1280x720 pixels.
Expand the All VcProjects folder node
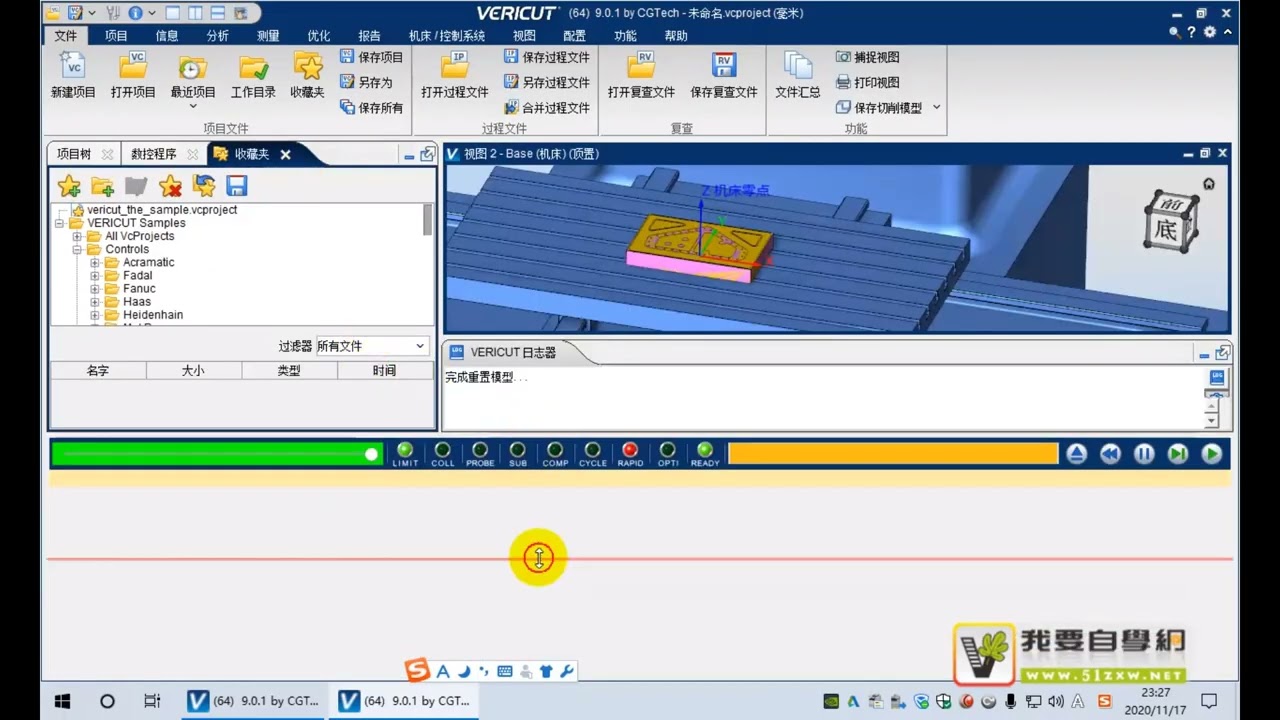tap(77, 236)
